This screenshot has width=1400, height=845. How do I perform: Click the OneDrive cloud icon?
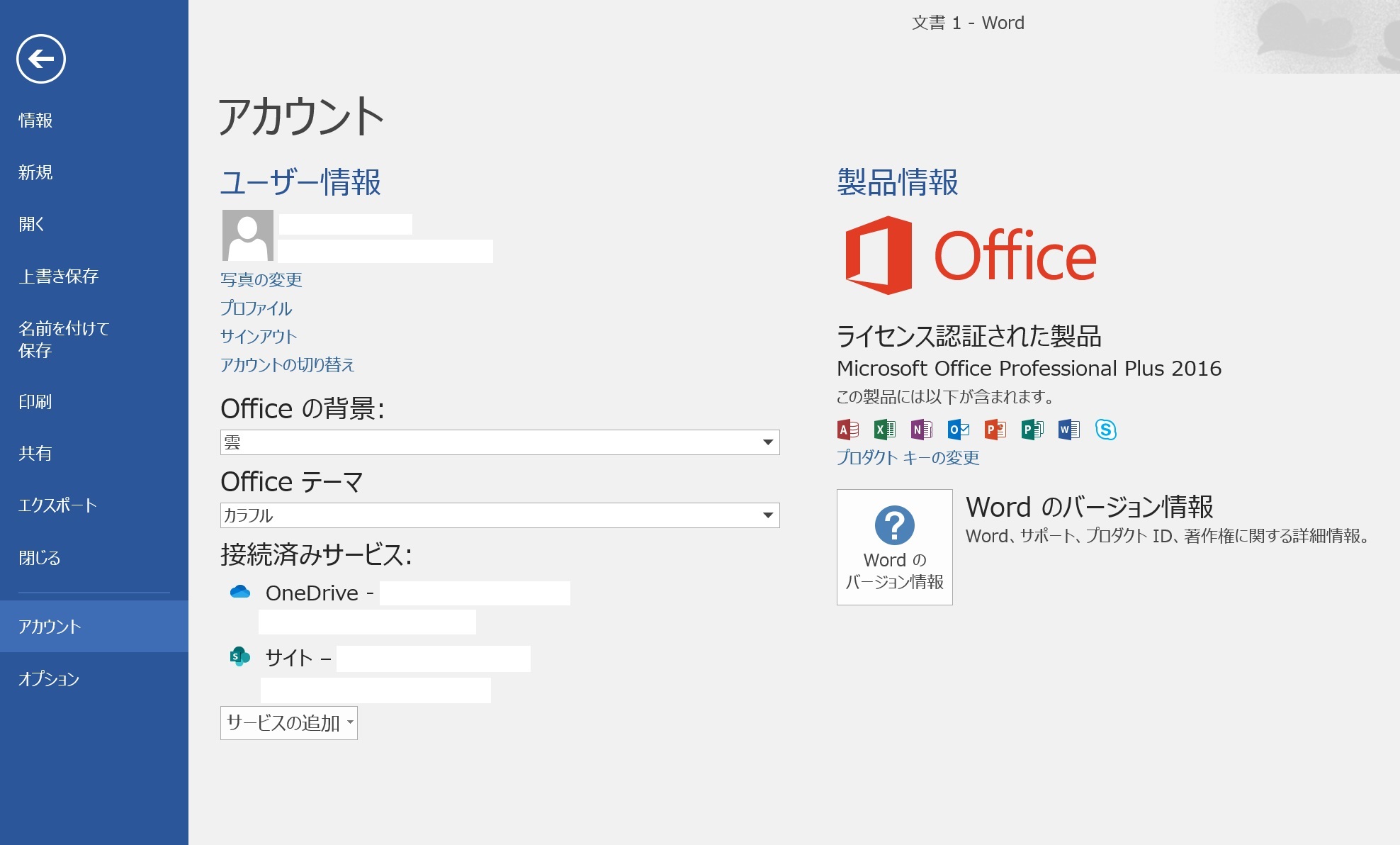click(240, 592)
